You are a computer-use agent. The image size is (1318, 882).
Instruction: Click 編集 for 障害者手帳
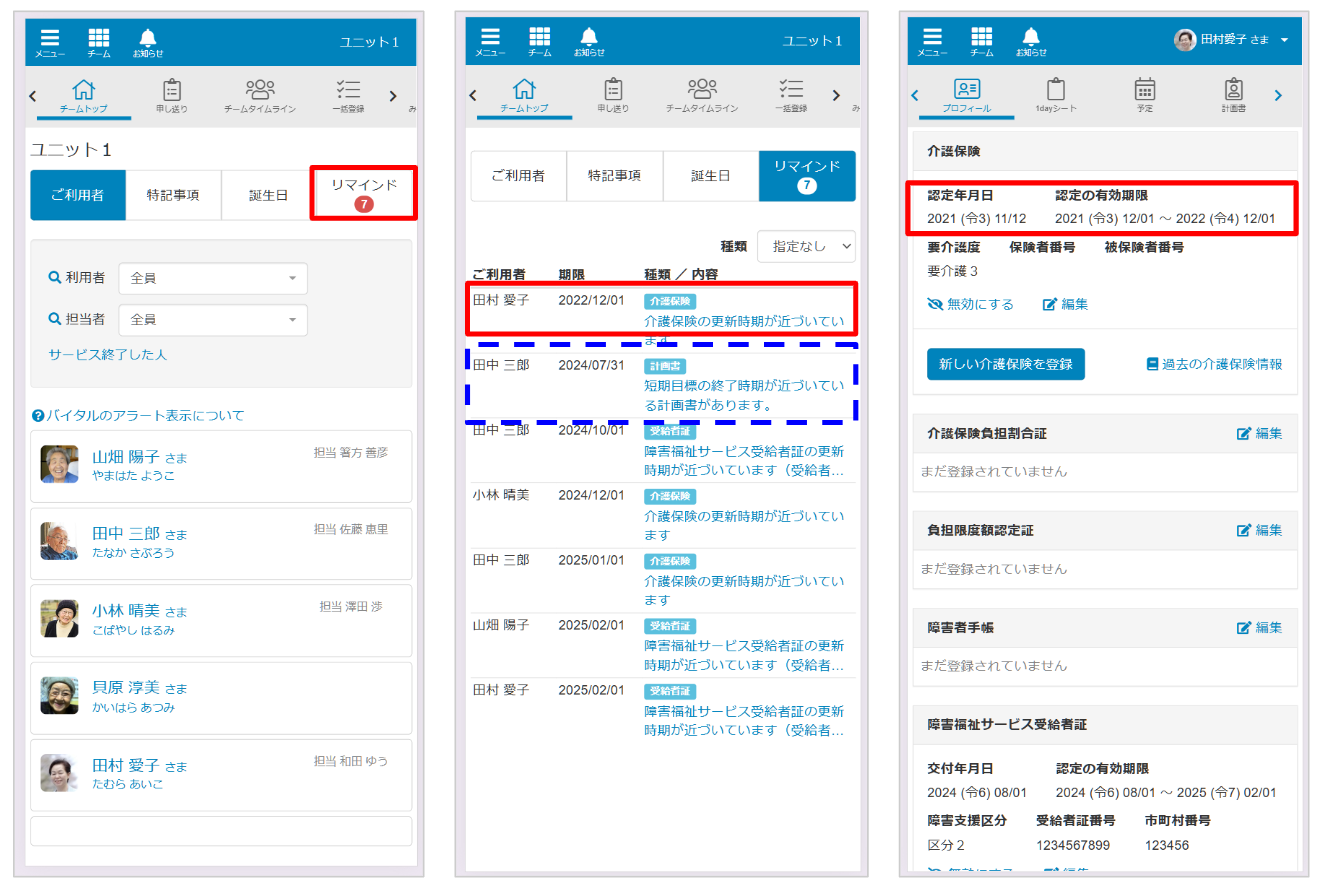(1260, 627)
